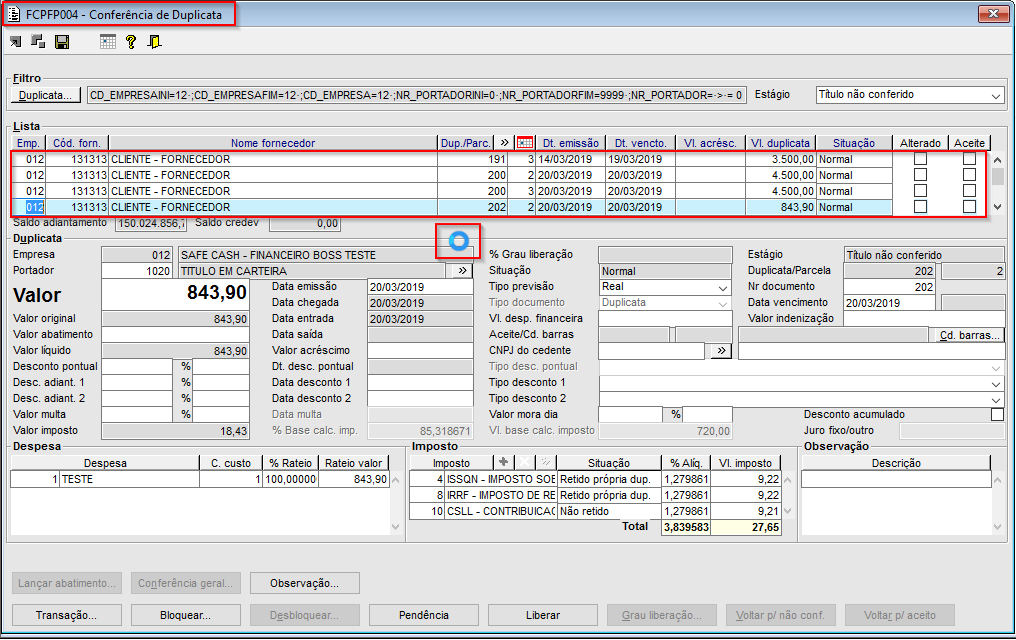Open the calendar toolbar icon
The height and width of the screenshot is (640, 1016).
[108, 42]
